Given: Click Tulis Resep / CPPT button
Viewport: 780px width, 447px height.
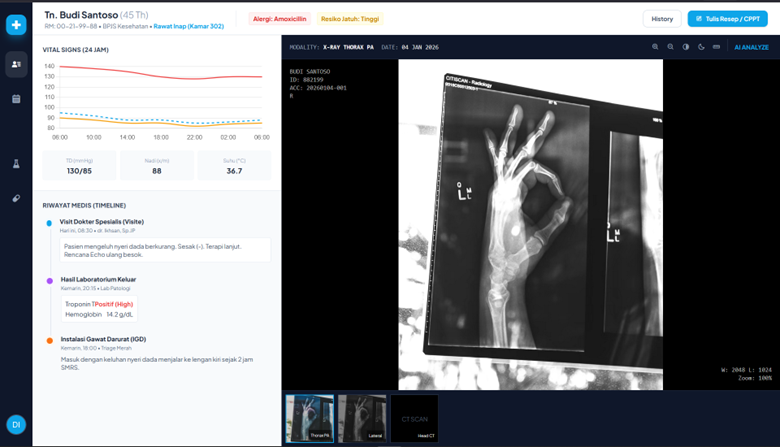Looking at the screenshot, I should coord(727,19).
